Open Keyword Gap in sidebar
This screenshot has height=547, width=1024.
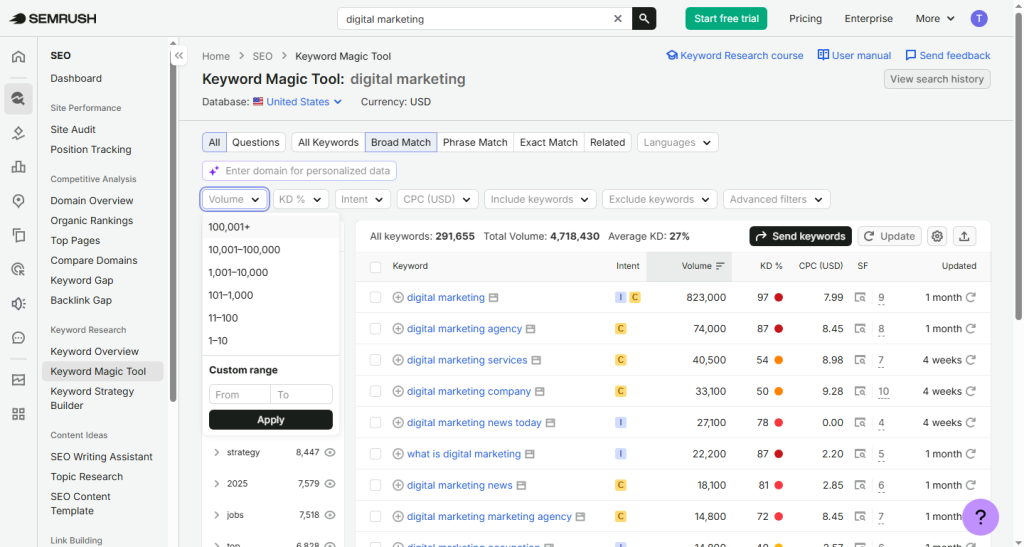pos(82,281)
